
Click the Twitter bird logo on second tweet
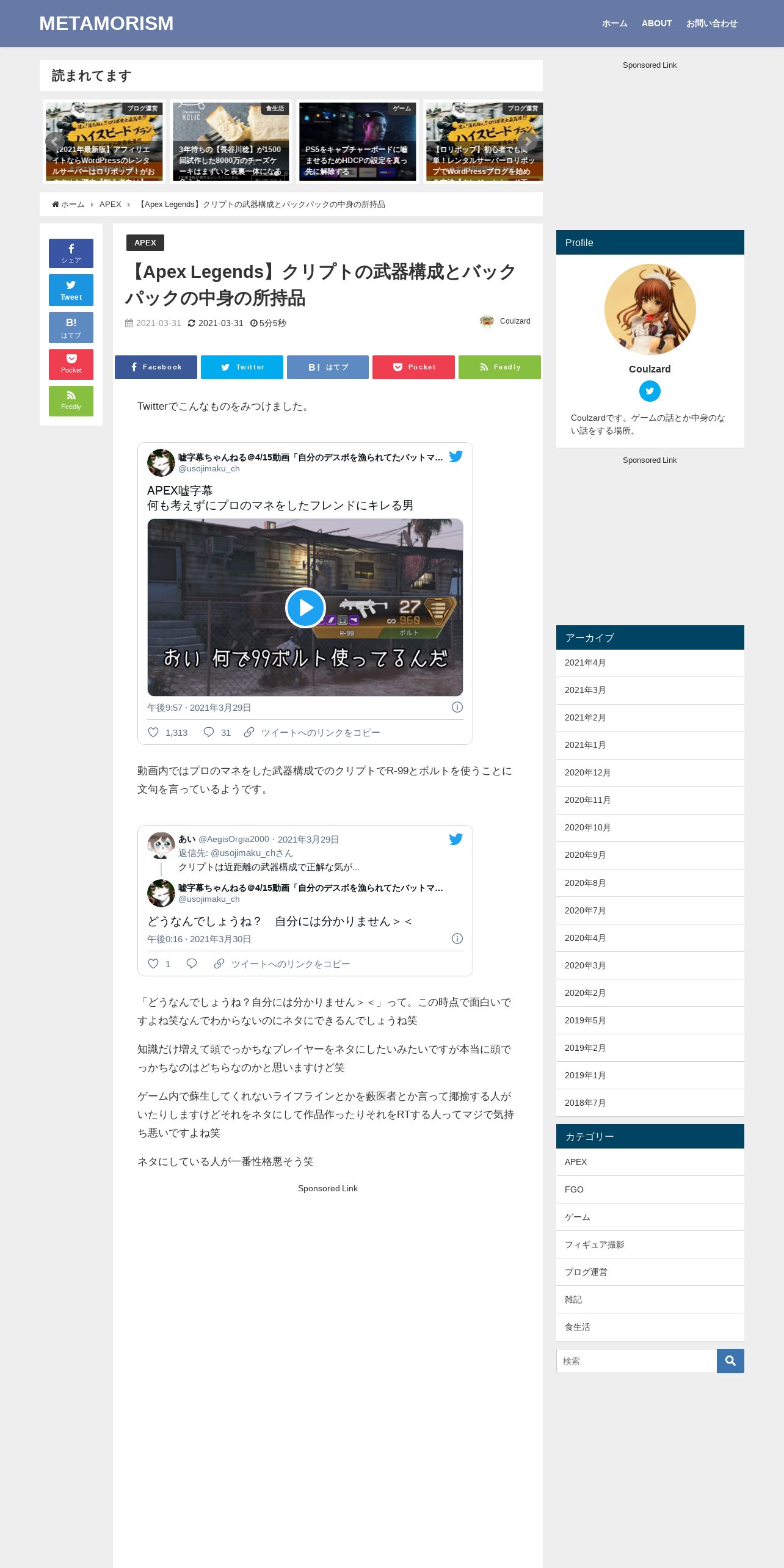[x=456, y=840]
